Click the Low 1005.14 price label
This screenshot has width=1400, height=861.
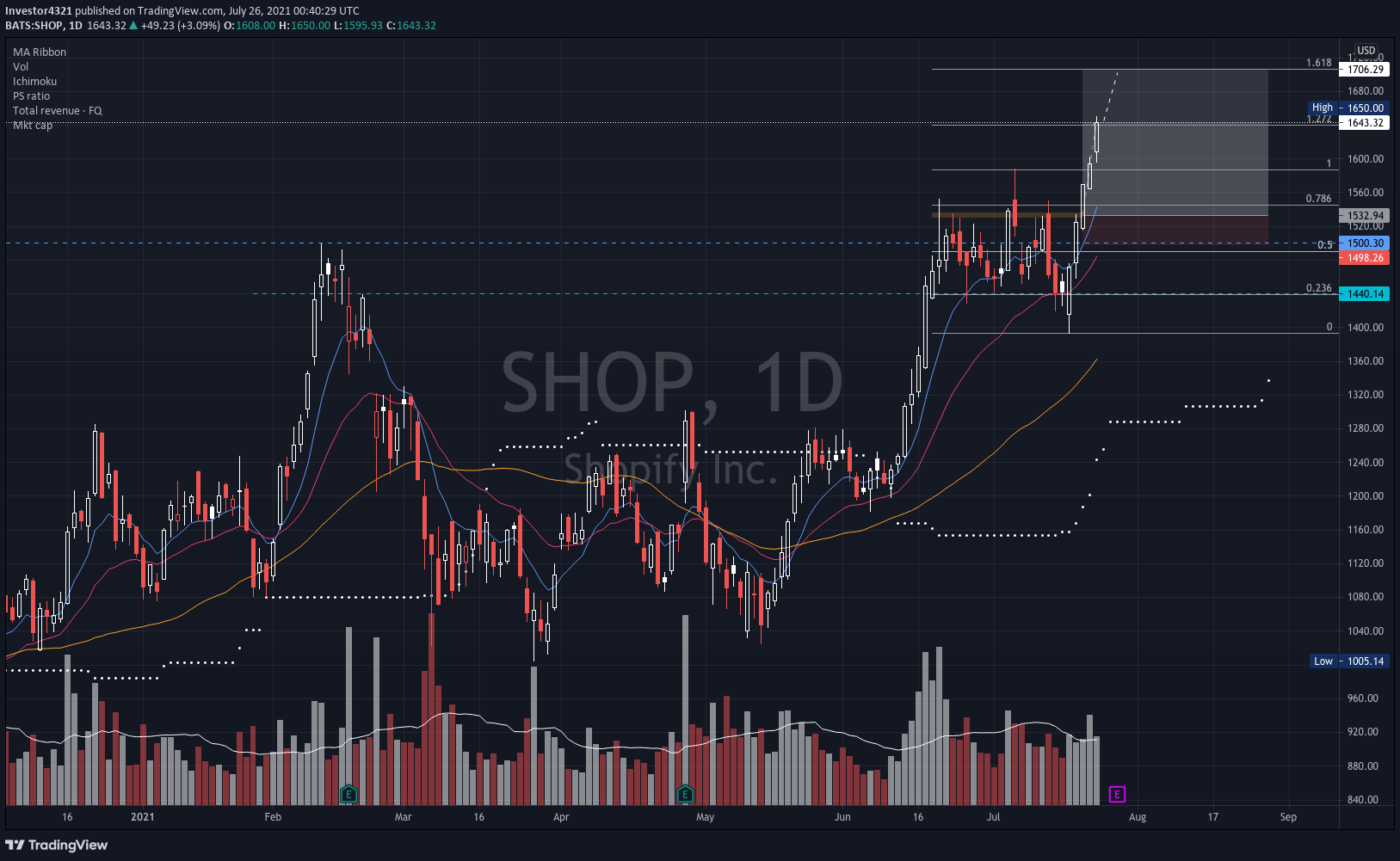pyautogui.click(x=1348, y=661)
